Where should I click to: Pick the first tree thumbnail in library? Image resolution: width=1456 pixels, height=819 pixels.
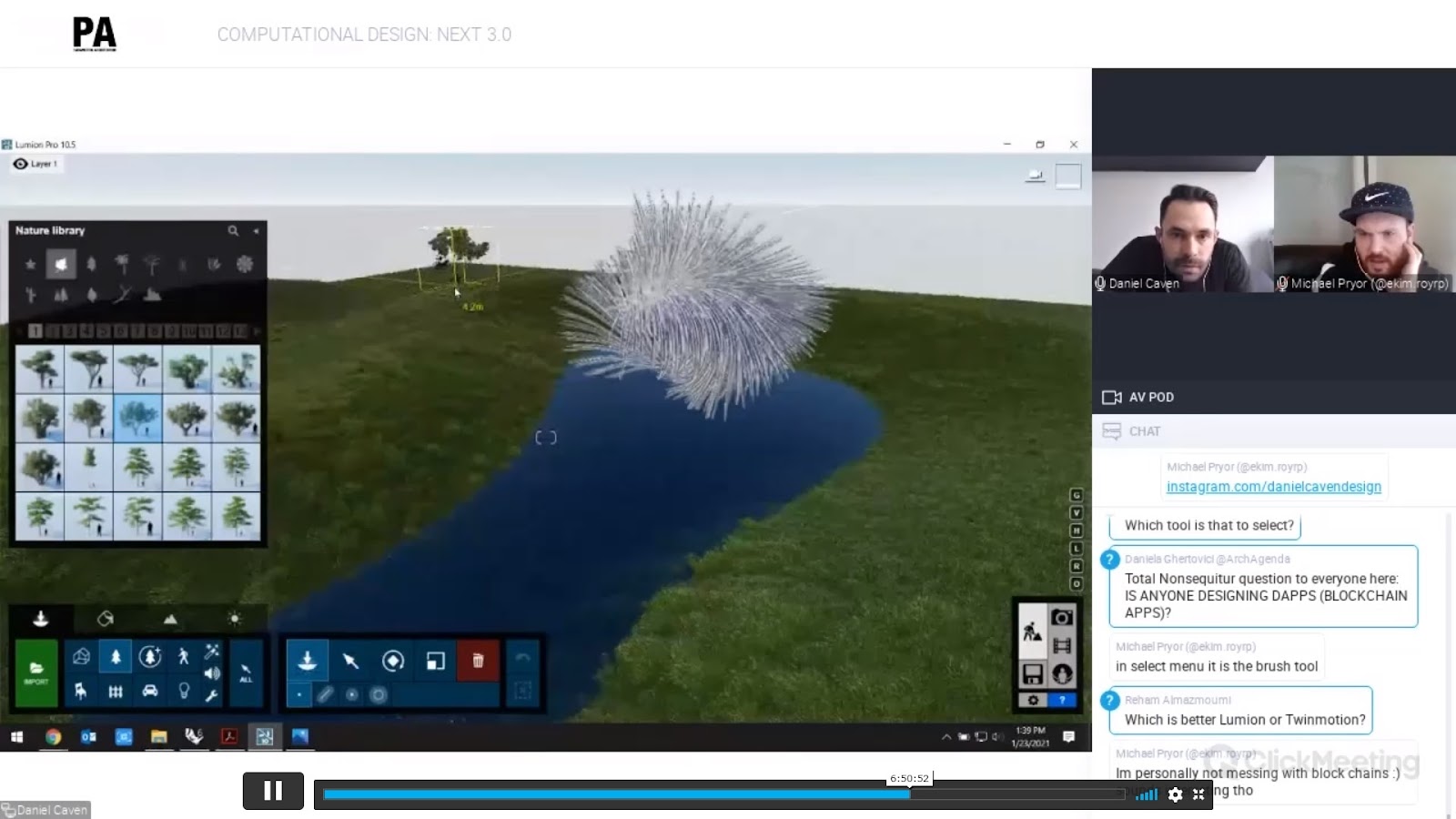(x=40, y=369)
